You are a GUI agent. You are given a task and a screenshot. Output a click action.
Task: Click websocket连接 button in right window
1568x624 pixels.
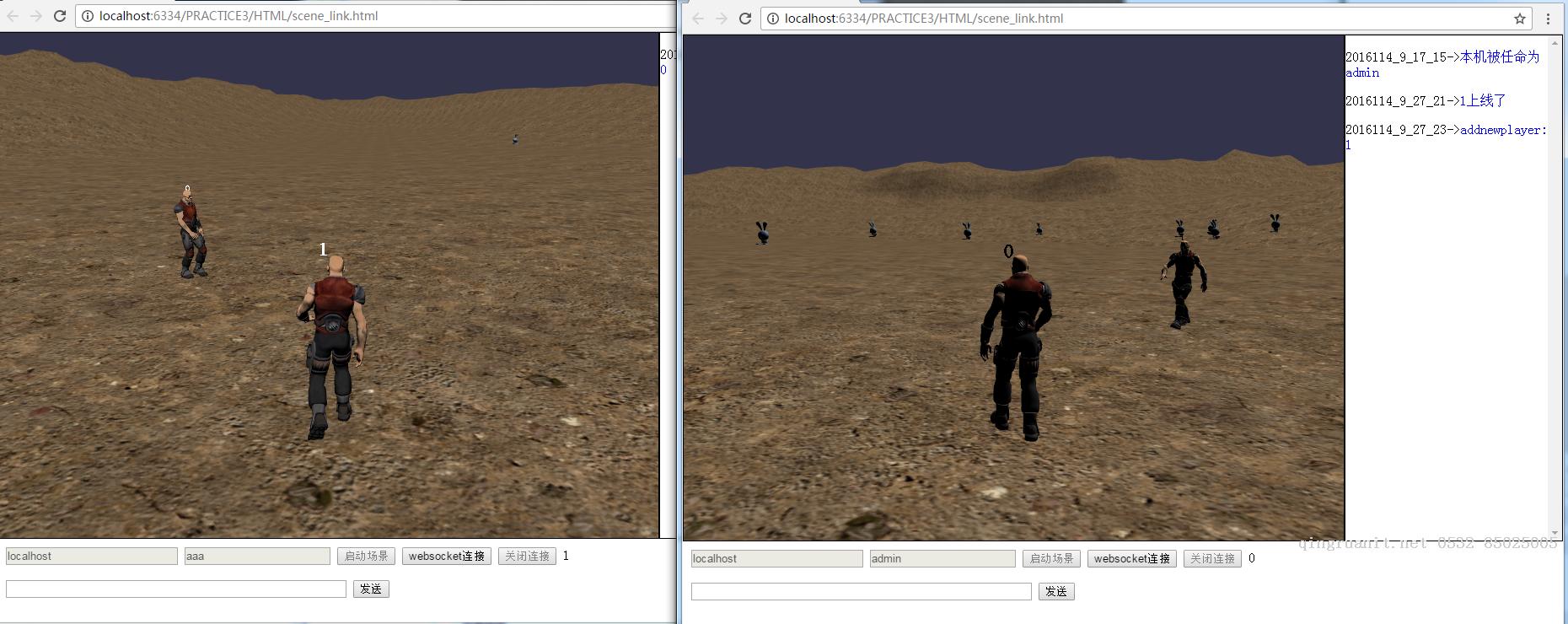[1132, 559]
